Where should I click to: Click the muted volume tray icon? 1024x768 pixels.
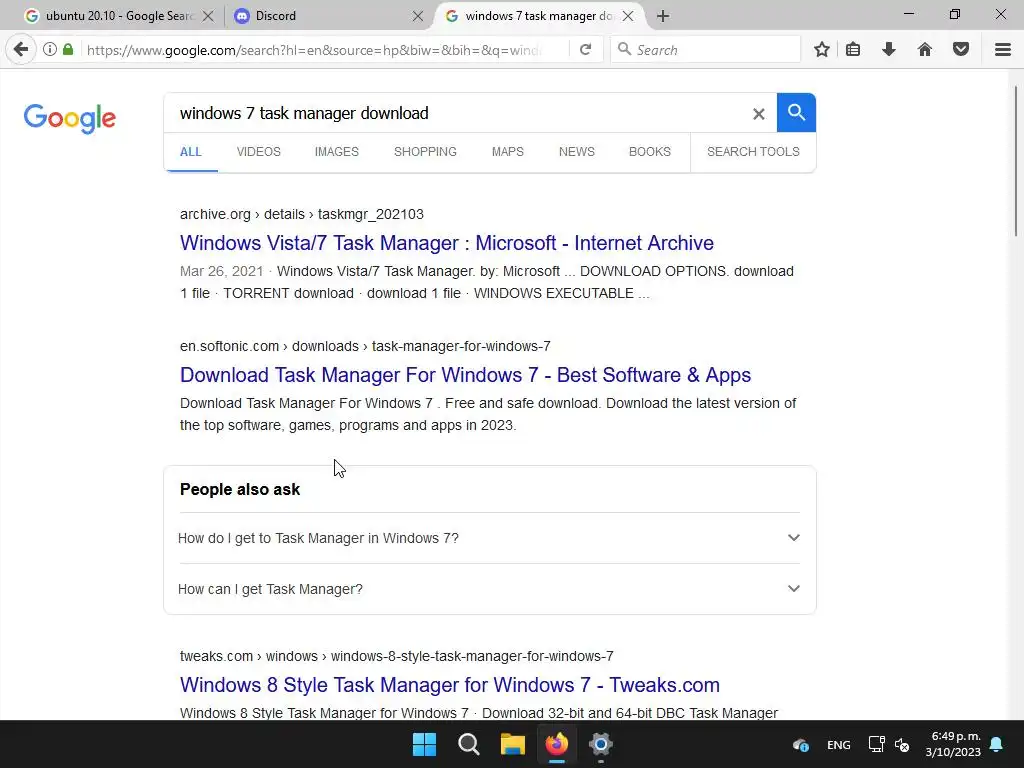pos(902,744)
